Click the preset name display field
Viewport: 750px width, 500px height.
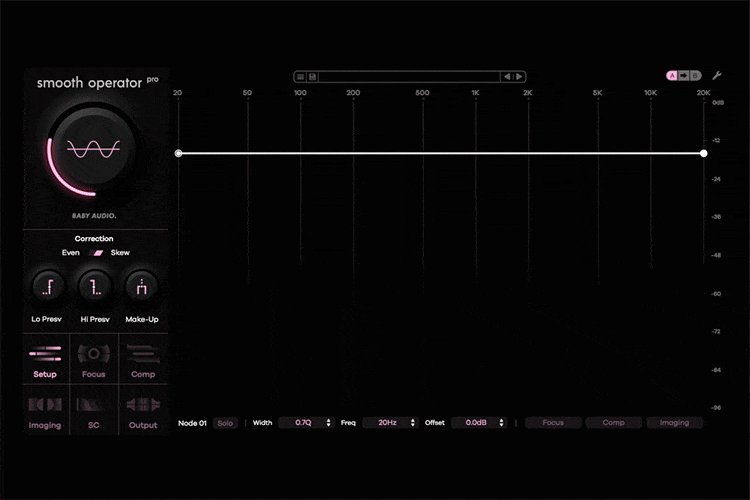click(x=409, y=77)
